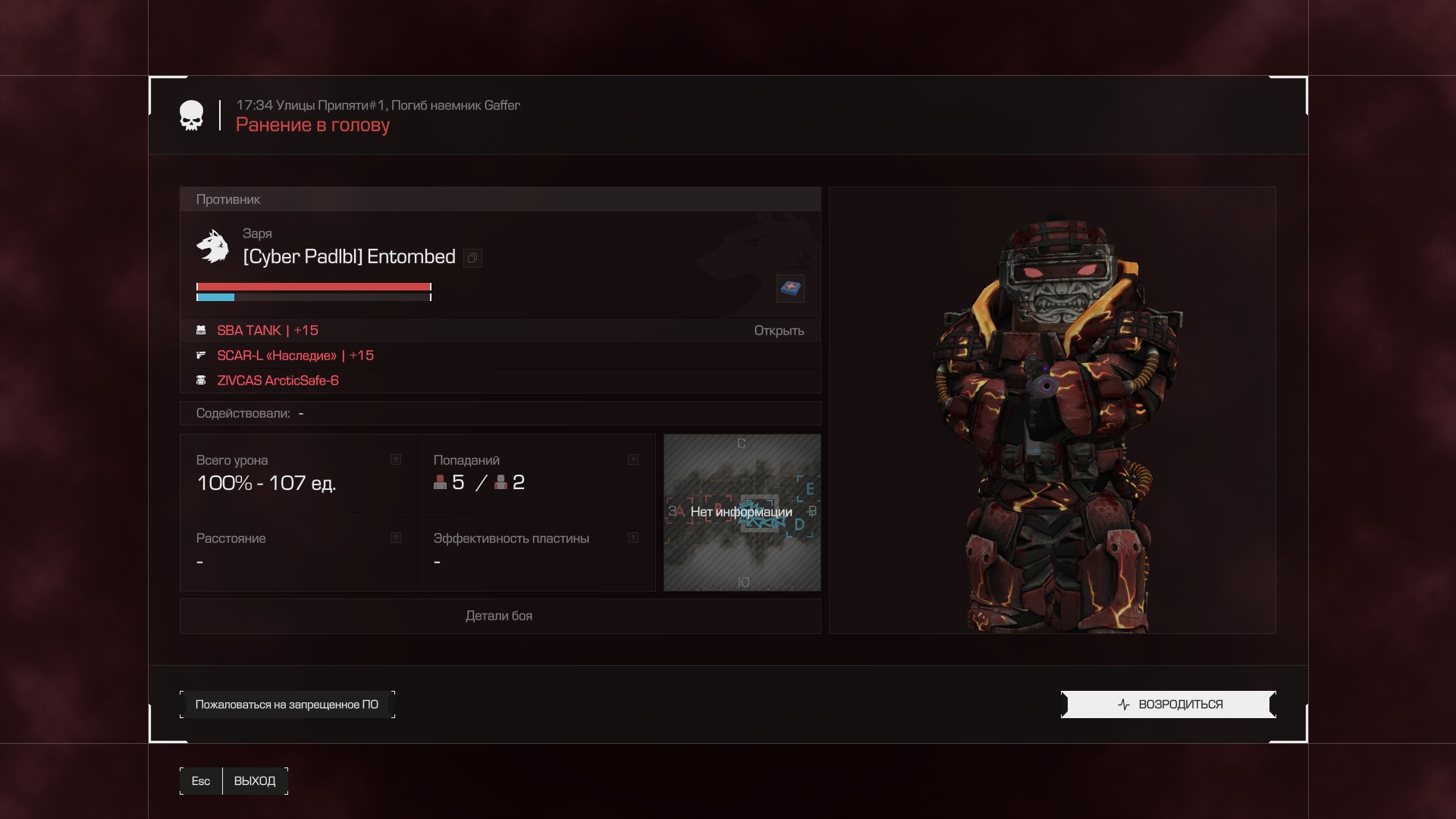
Task: Click the Esc ВЫХОД exit button
Action: tap(234, 781)
